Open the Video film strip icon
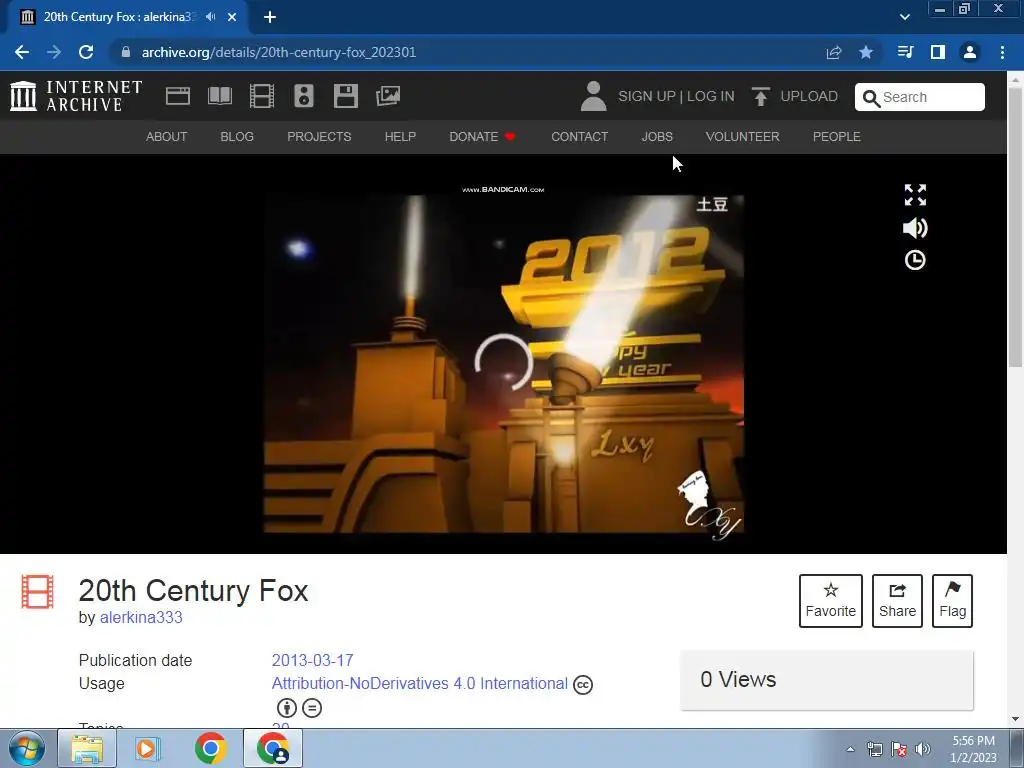 (262, 96)
